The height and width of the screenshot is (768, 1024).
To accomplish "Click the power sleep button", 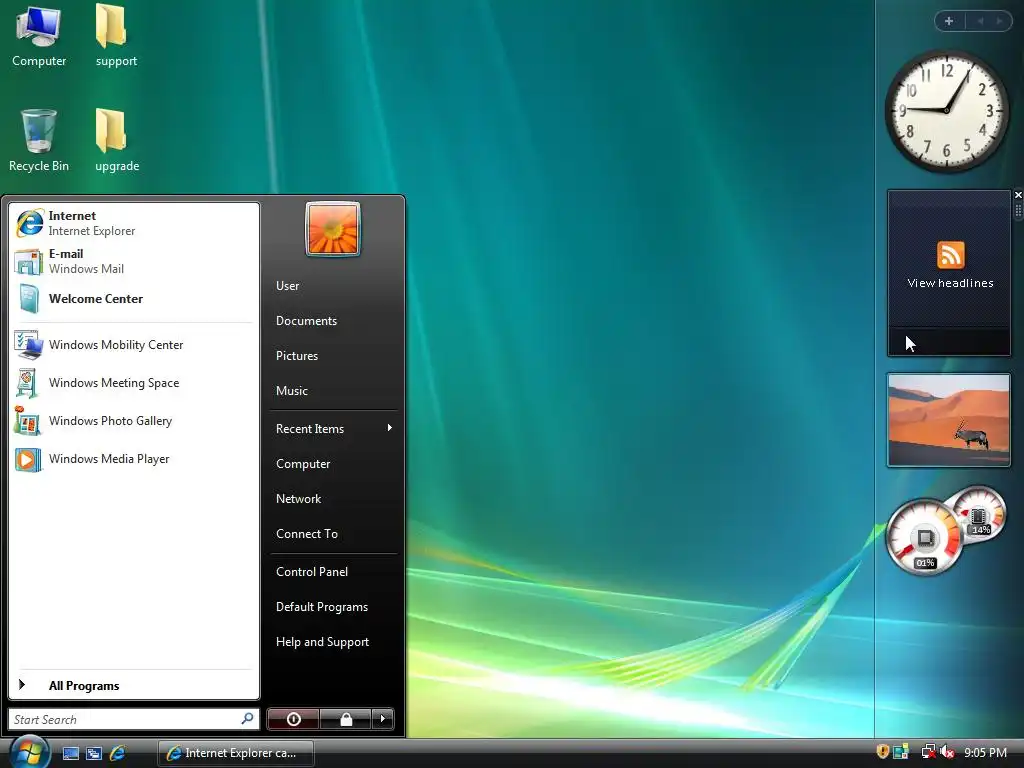I will click(x=293, y=719).
